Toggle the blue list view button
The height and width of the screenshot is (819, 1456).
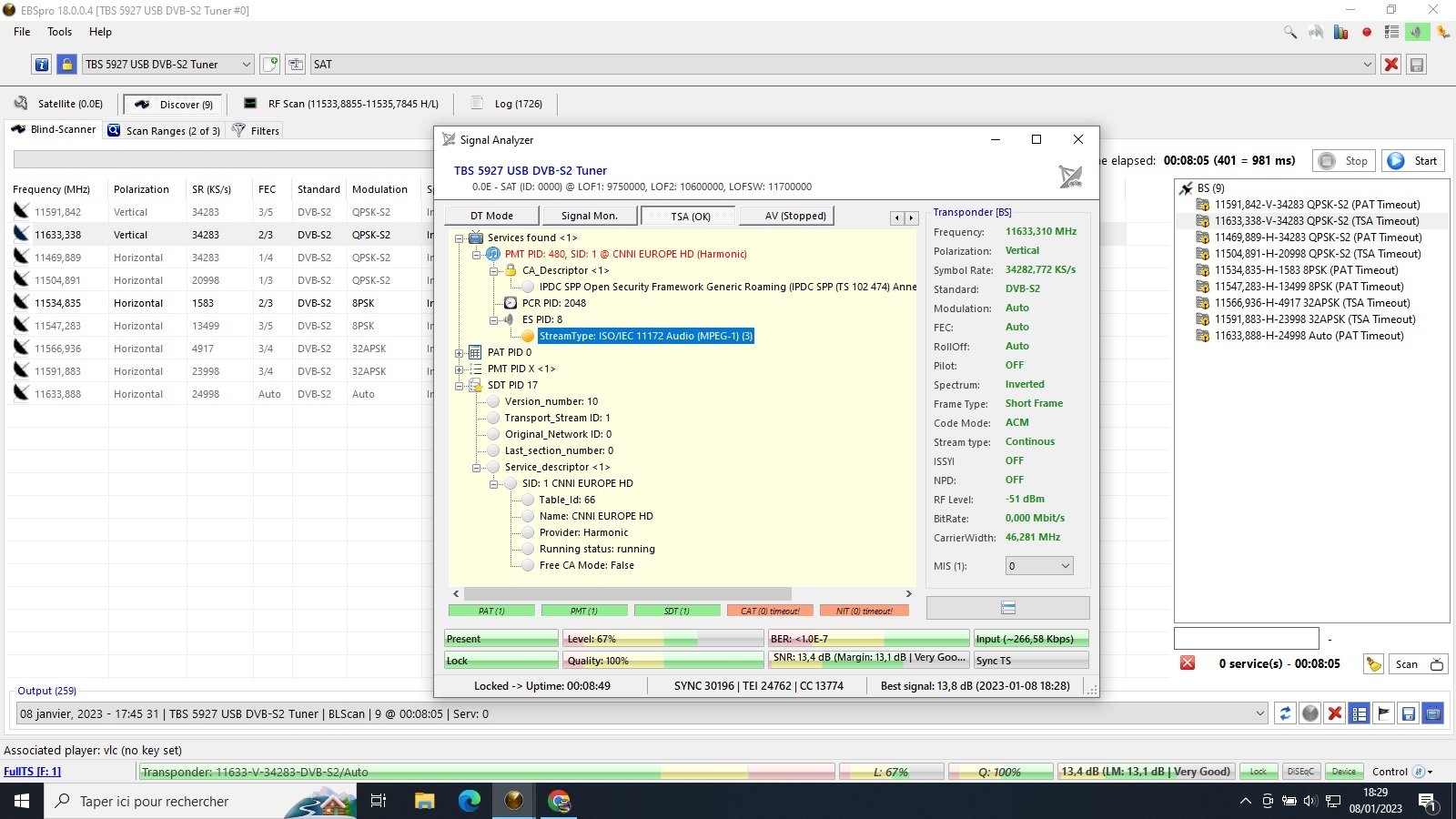(x=1359, y=713)
